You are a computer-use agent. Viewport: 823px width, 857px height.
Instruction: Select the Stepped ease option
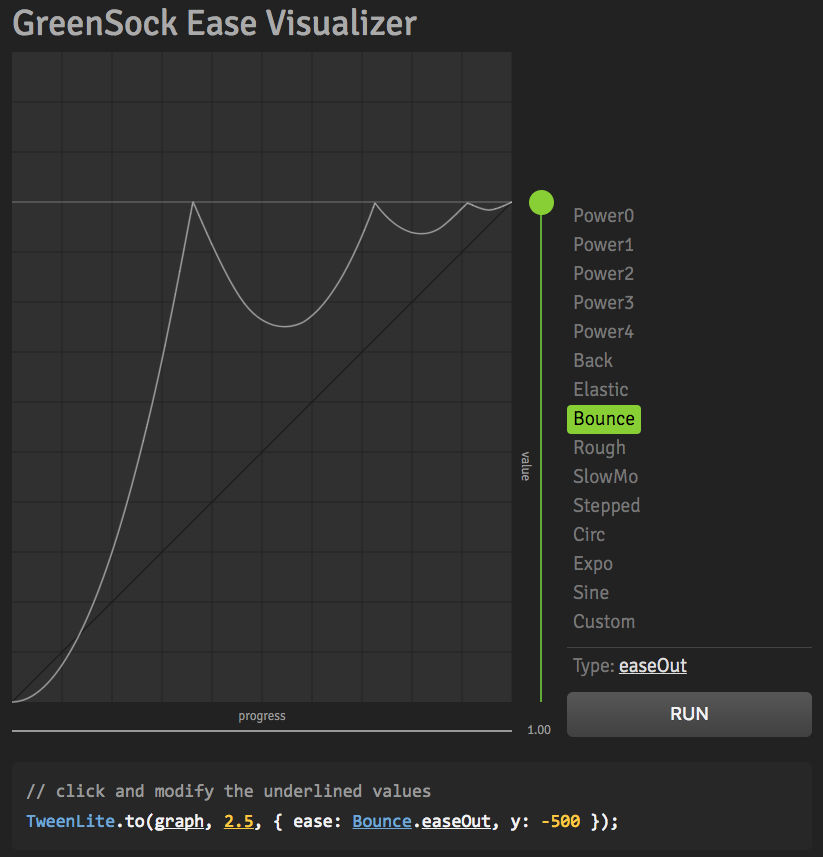tap(607, 506)
